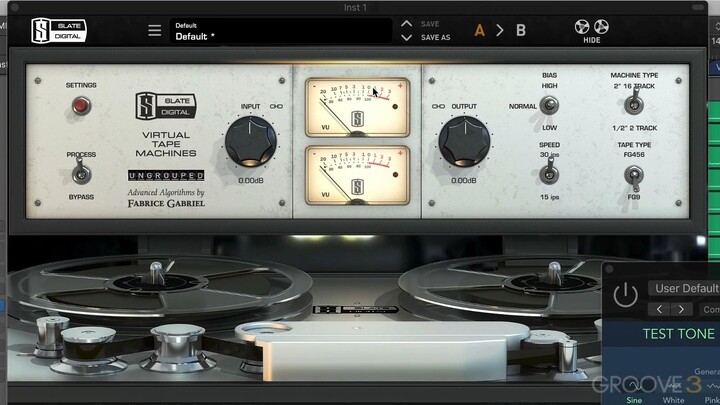Image resolution: width=720 pixels, height=405 pixels.
Task: Click the Slate Digital logo in header
Action: (59, 30)
